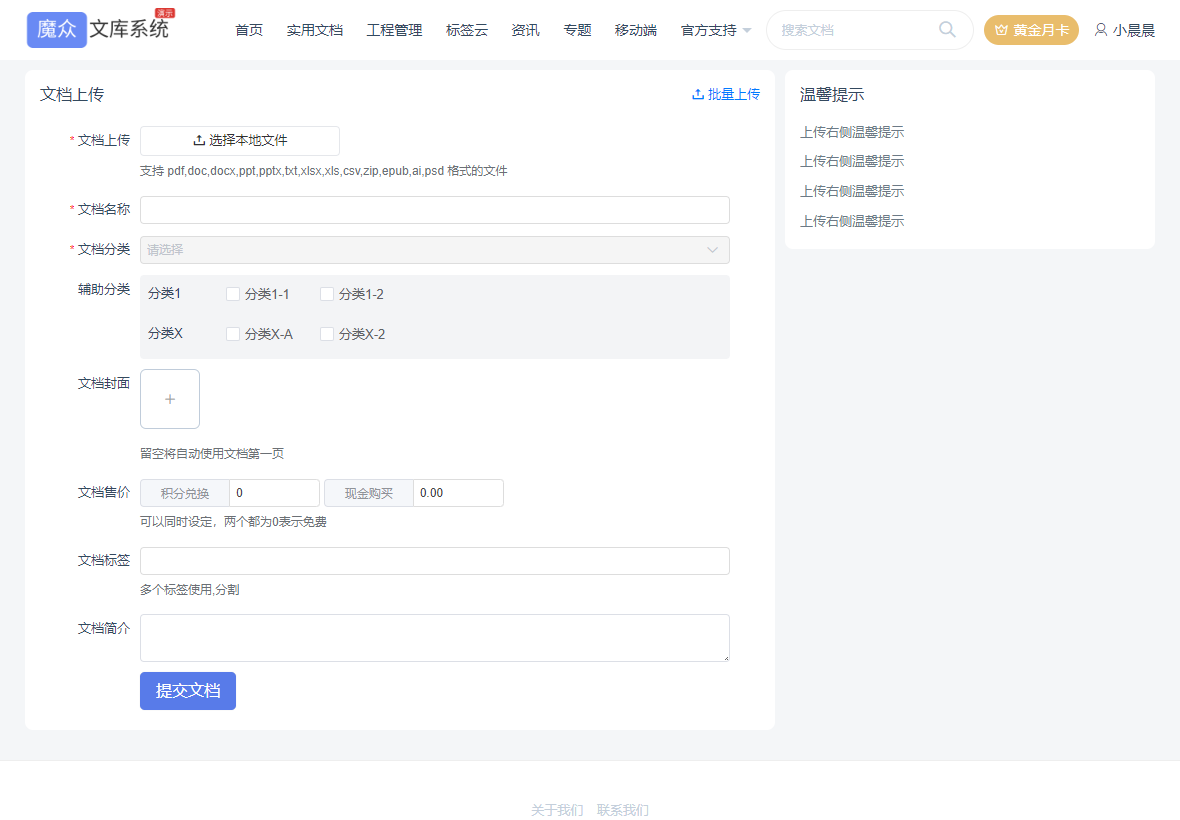
Task: Enable the 分类1-2 checkbox
Action: (327, 294)
